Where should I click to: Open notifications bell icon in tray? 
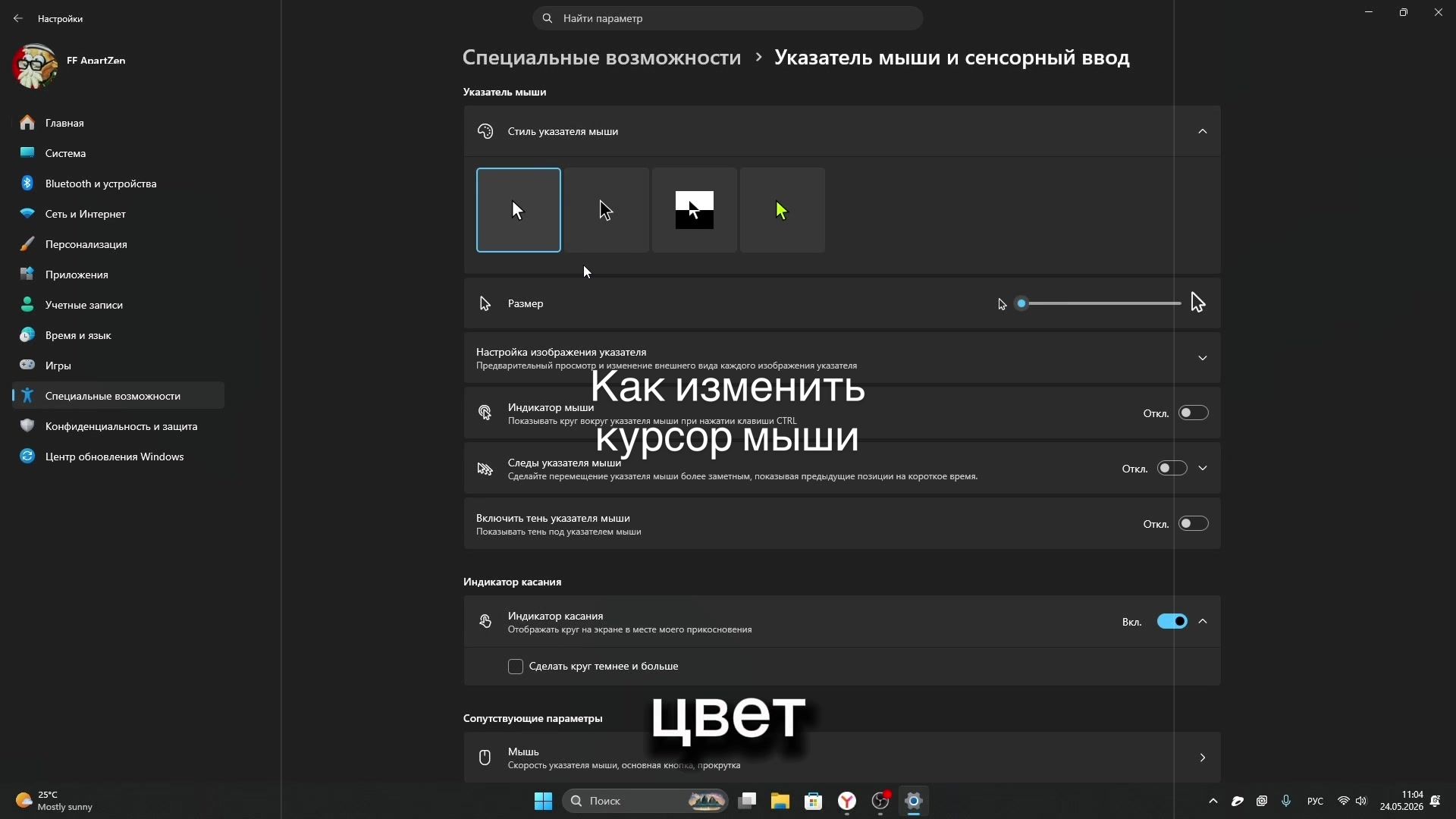[1436, 801]
